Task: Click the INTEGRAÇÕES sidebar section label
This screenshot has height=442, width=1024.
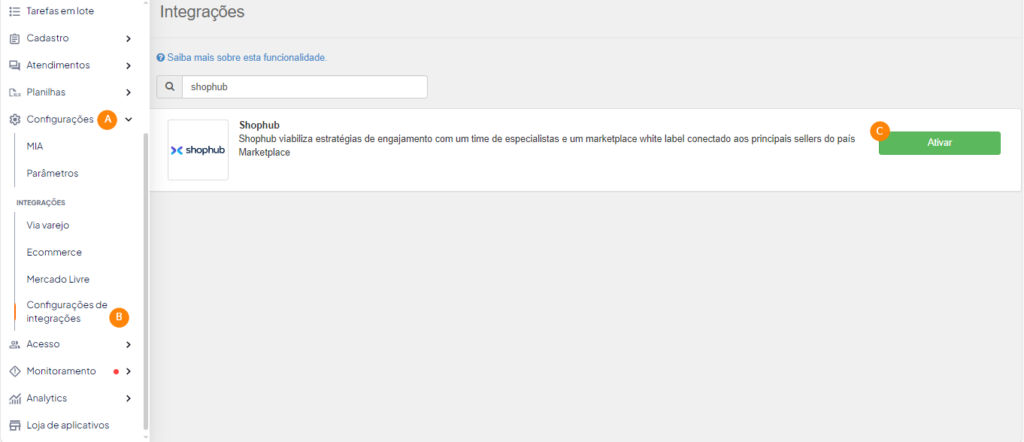Action: coord(41,202)
